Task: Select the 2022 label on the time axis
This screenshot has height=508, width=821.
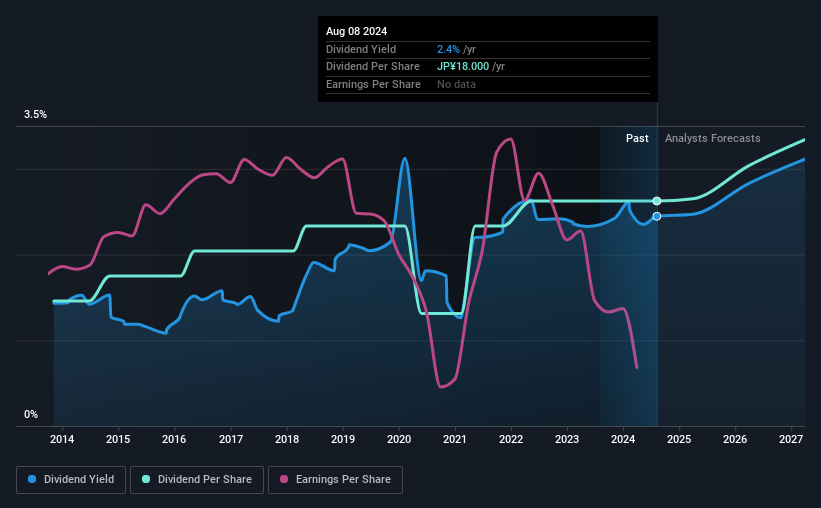Action: pyautogui.click(x=511, y=439)
